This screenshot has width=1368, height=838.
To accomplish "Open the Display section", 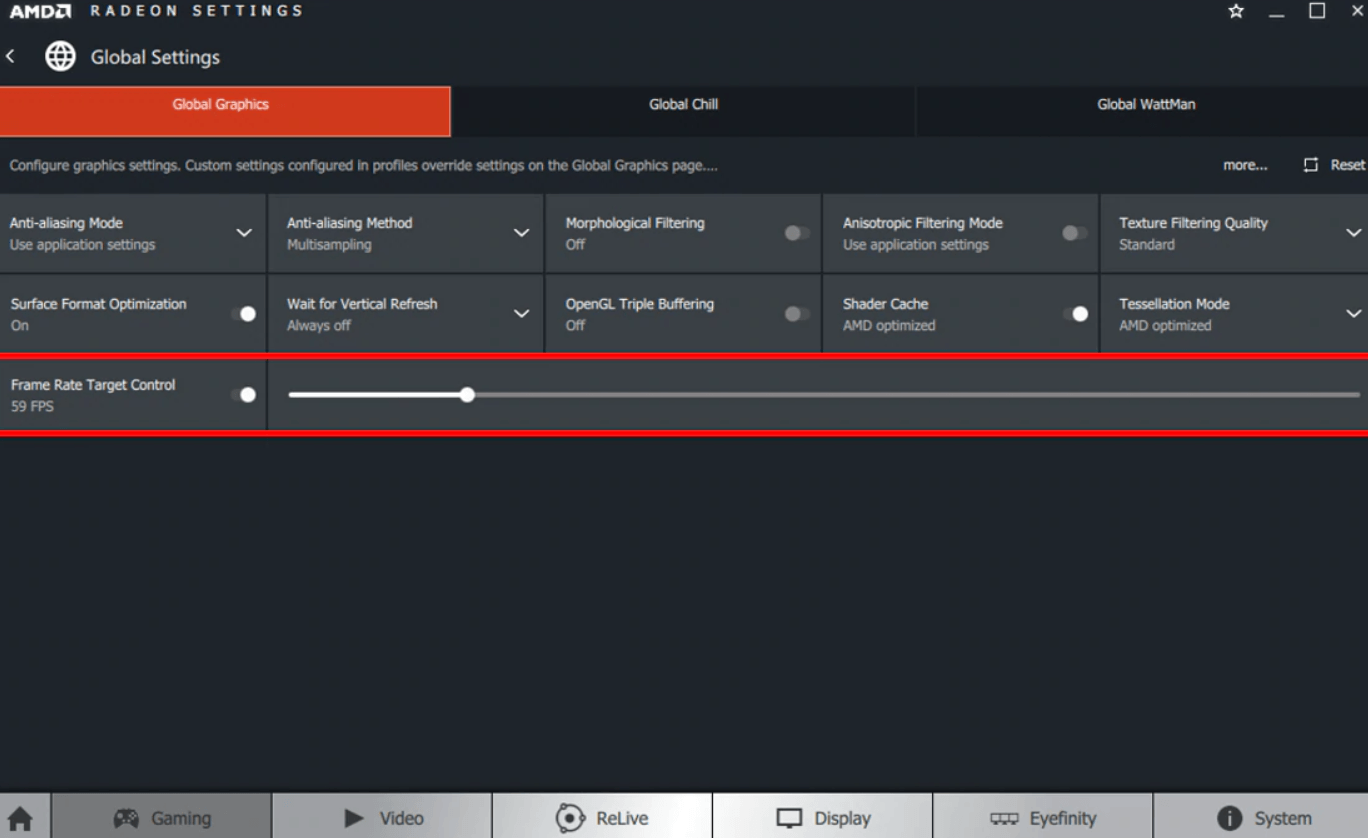I will click(823, 816).
